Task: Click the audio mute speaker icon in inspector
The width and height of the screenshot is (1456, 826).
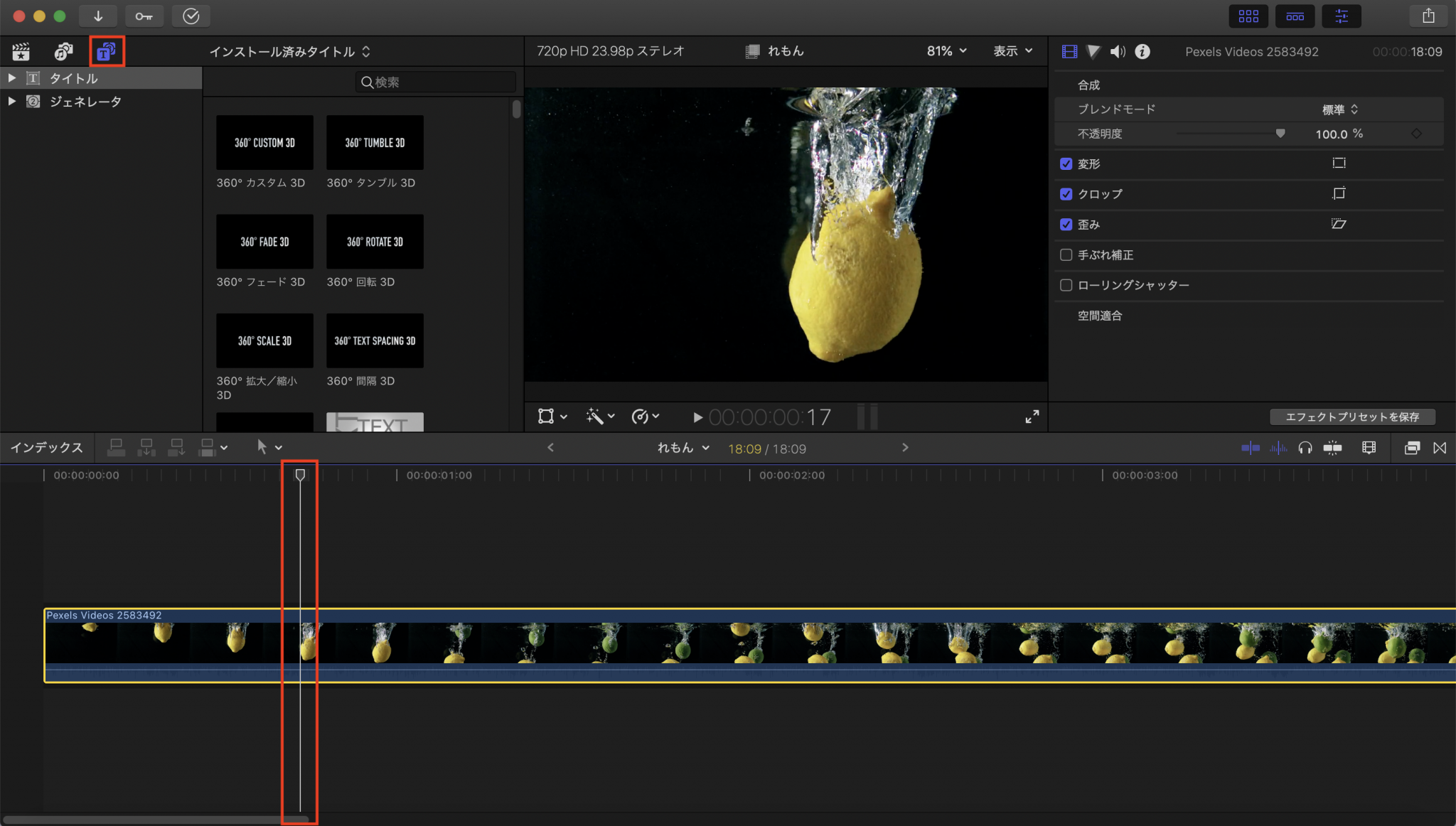Action: click(x=1117, y=50)
